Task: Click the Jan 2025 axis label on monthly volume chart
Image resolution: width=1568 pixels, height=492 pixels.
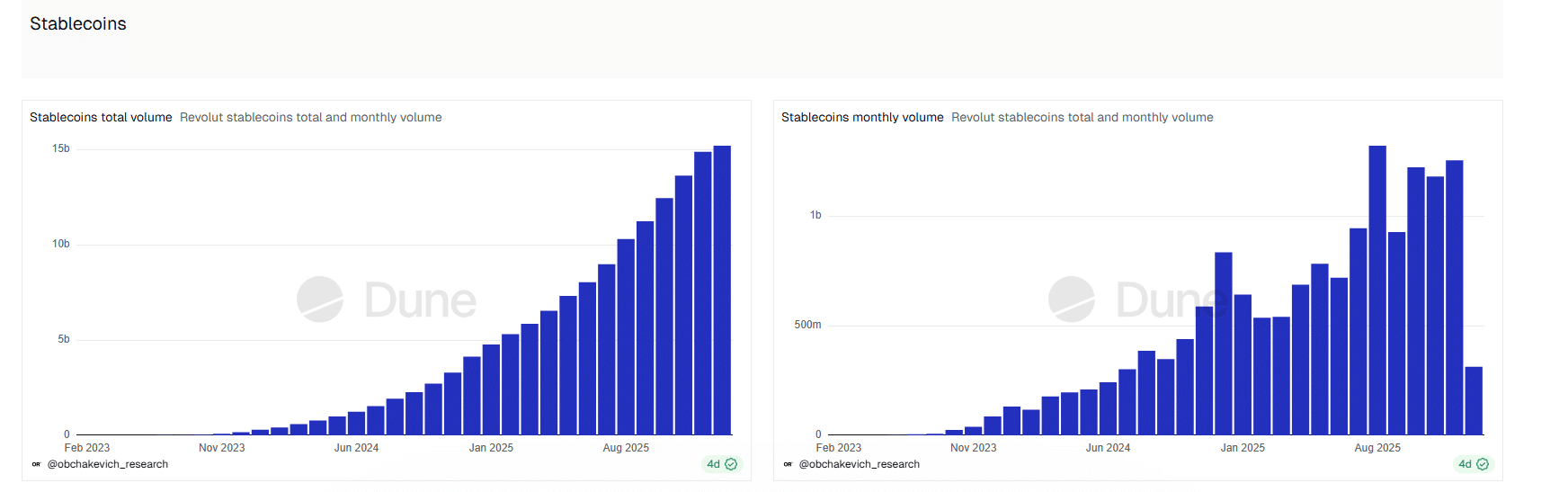Action: point(1243,448)
